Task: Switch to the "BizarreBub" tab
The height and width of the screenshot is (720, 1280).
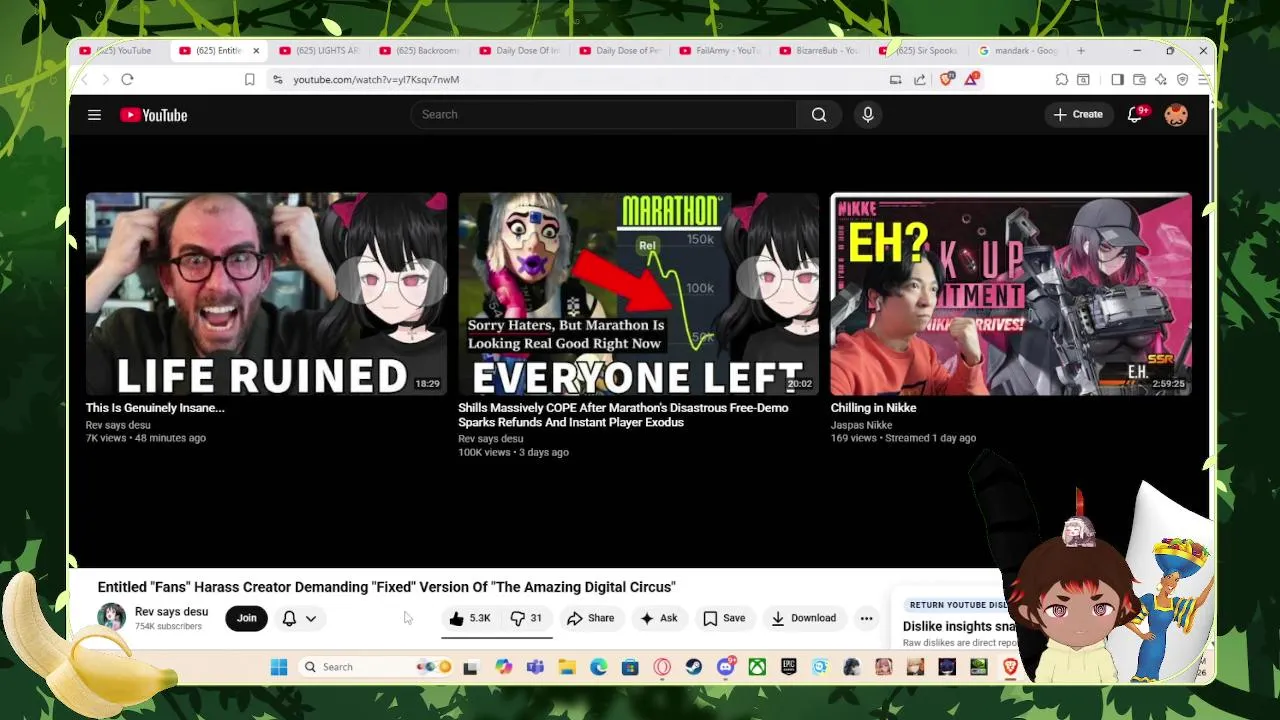Action: [x=820, y=51]
